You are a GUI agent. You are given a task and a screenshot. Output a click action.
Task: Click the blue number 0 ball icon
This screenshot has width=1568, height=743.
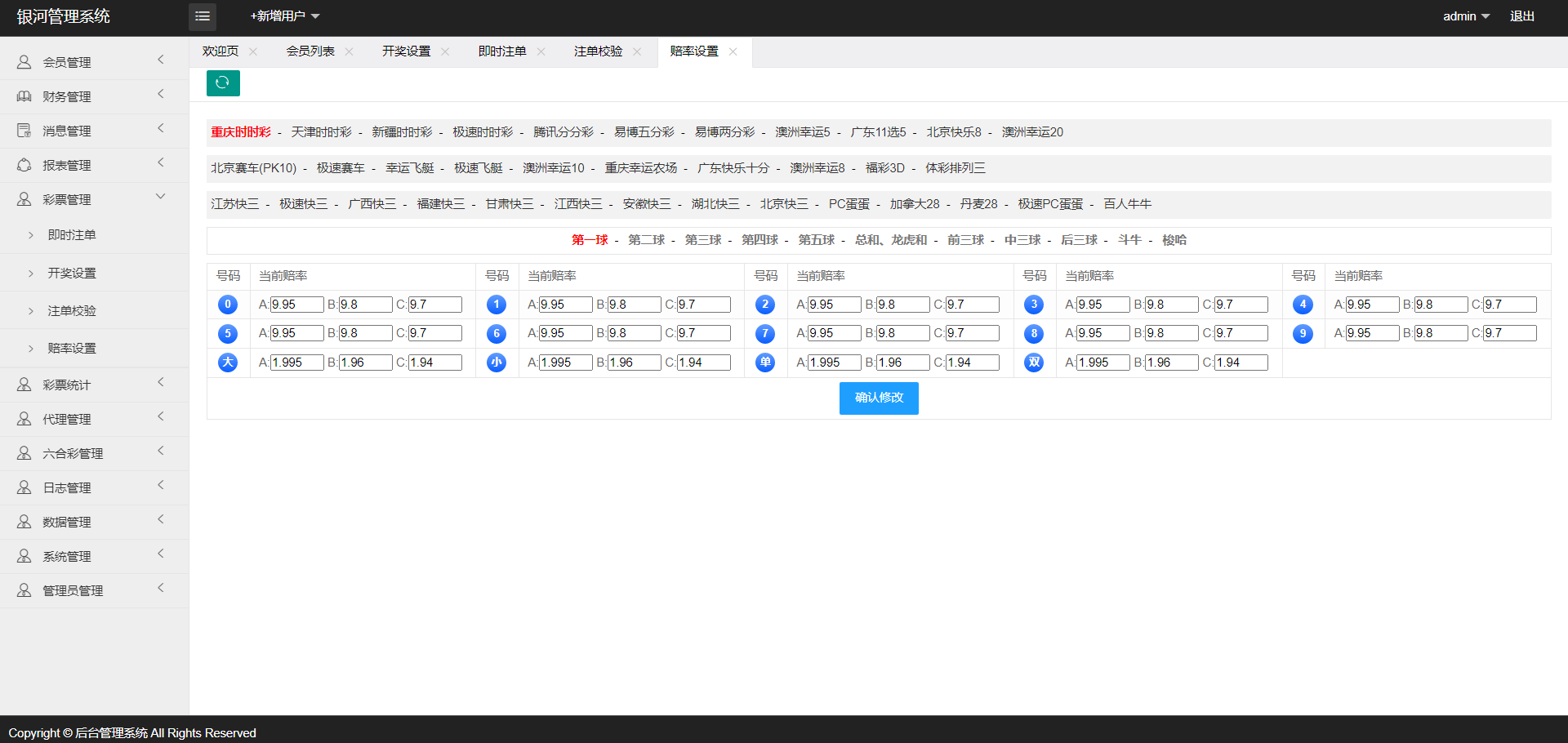click(x=228, y=305)
